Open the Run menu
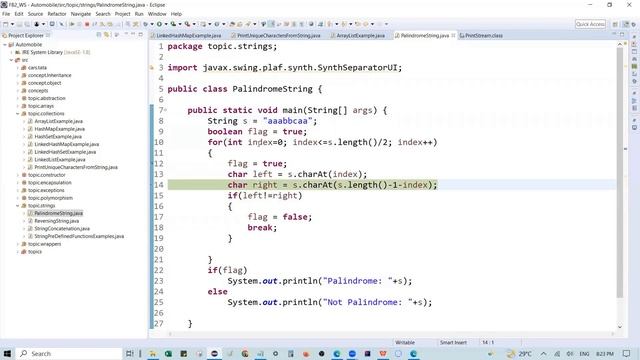The image size is (640, 360). click(x=139, y=14)
